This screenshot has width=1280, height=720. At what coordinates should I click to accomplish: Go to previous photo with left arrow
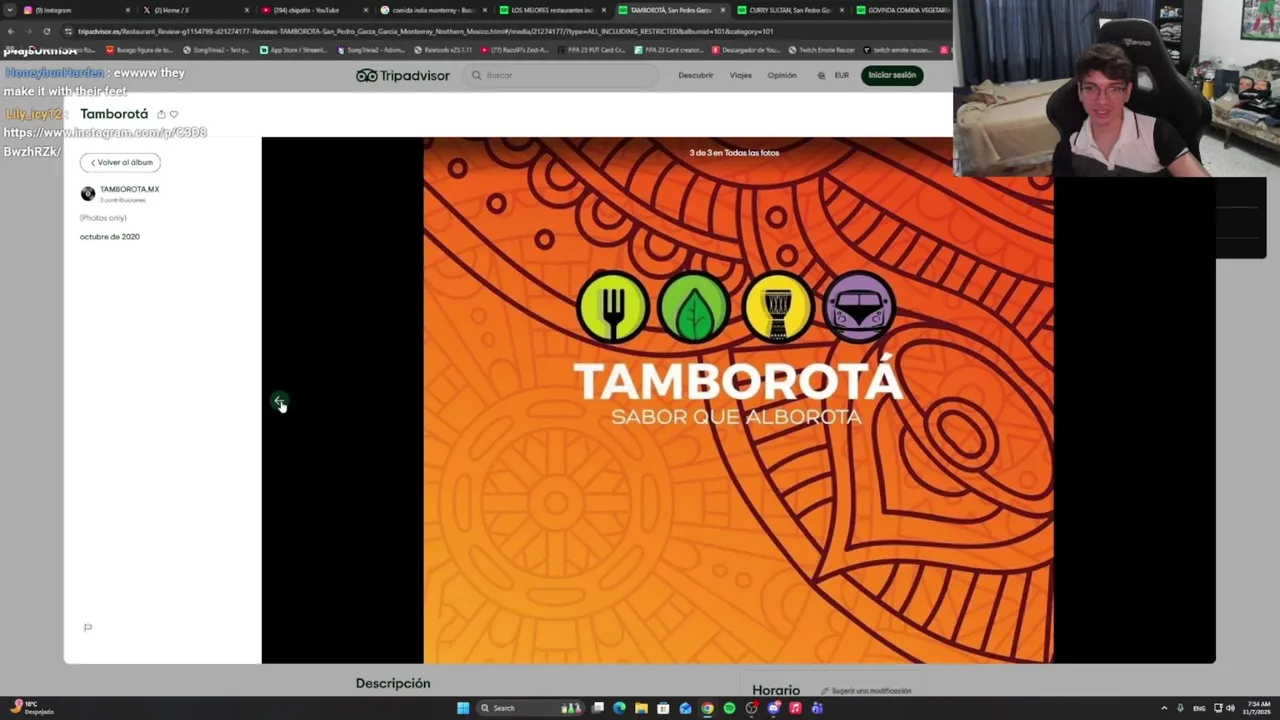click(279, 401)
